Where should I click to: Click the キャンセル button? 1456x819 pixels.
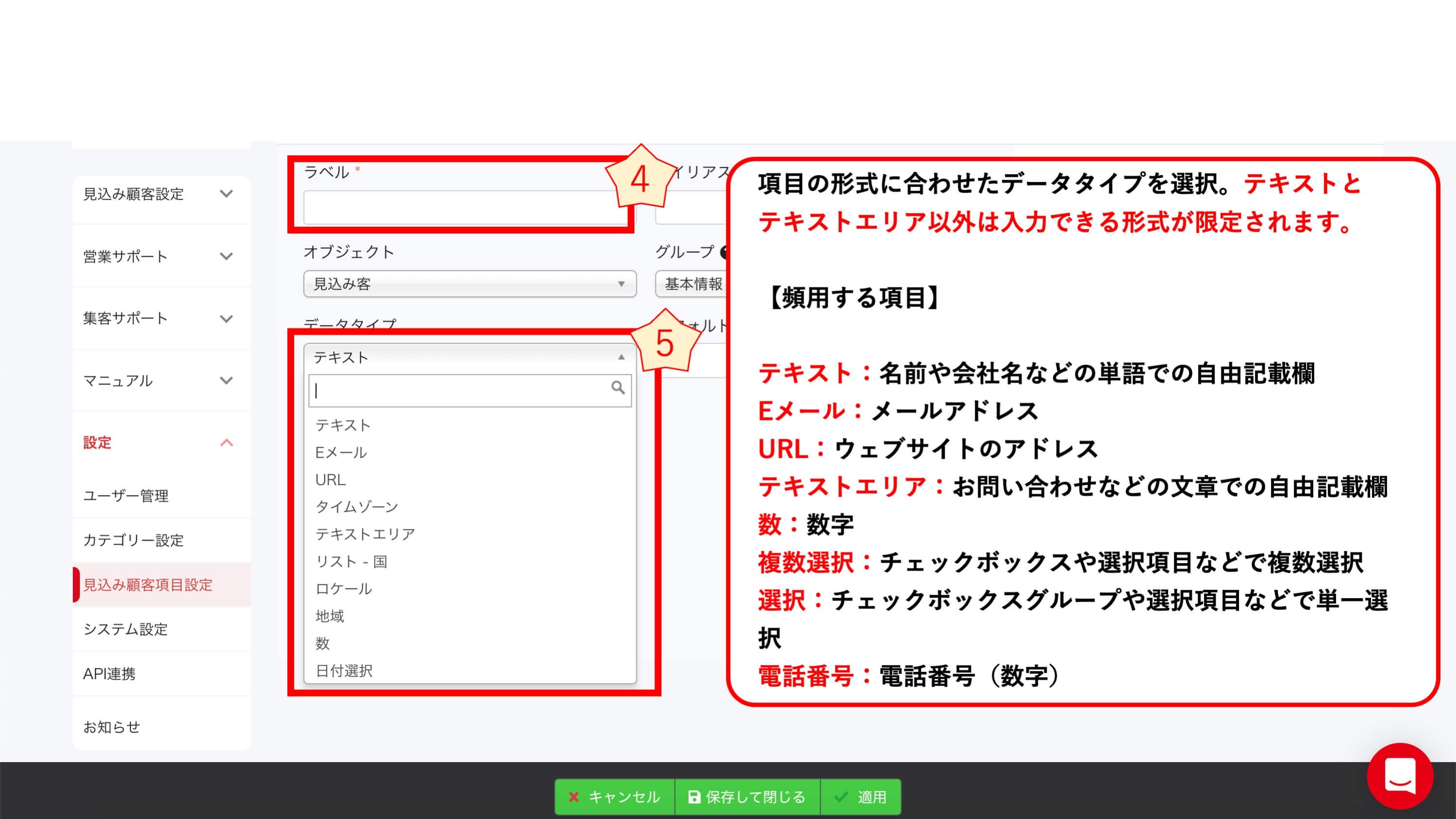[x=614, y=797]
